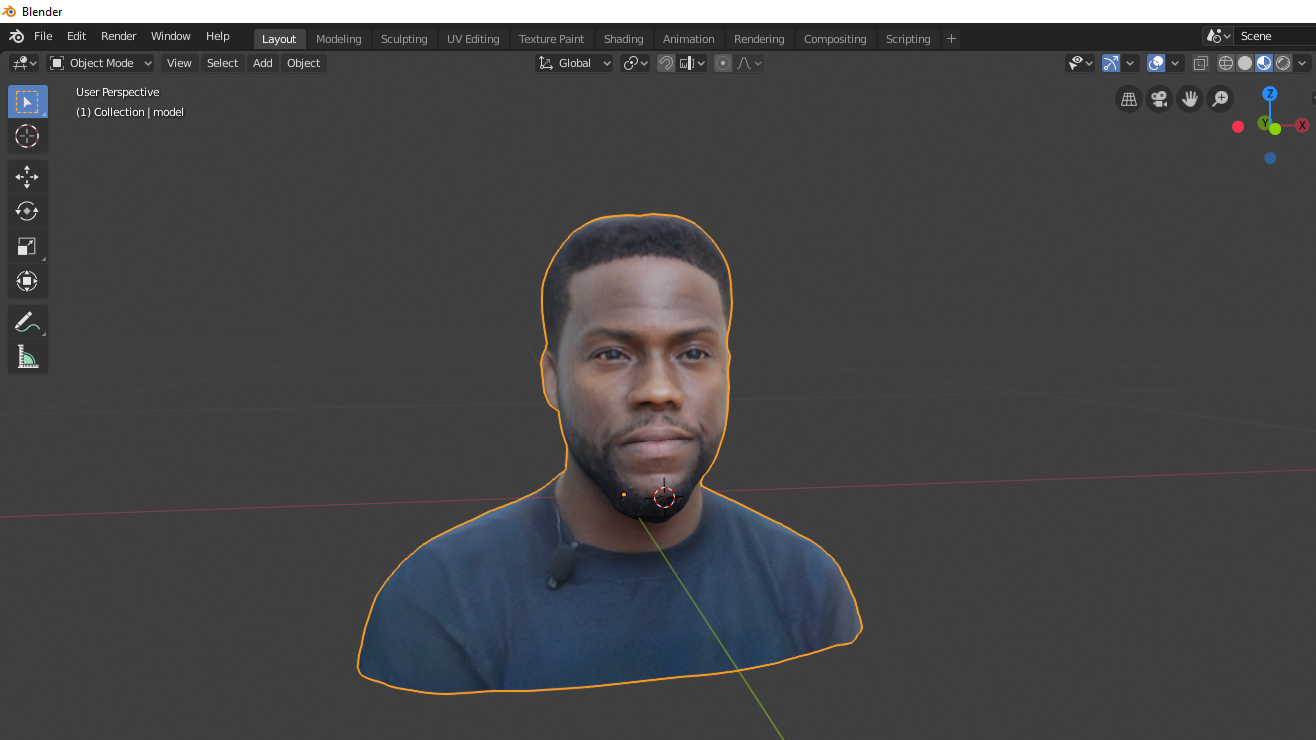Image resolution: width=1316 pixels, height=740 pixels.
Task: Toggle viewport overlays display
Action: [x=1156, y=63]
